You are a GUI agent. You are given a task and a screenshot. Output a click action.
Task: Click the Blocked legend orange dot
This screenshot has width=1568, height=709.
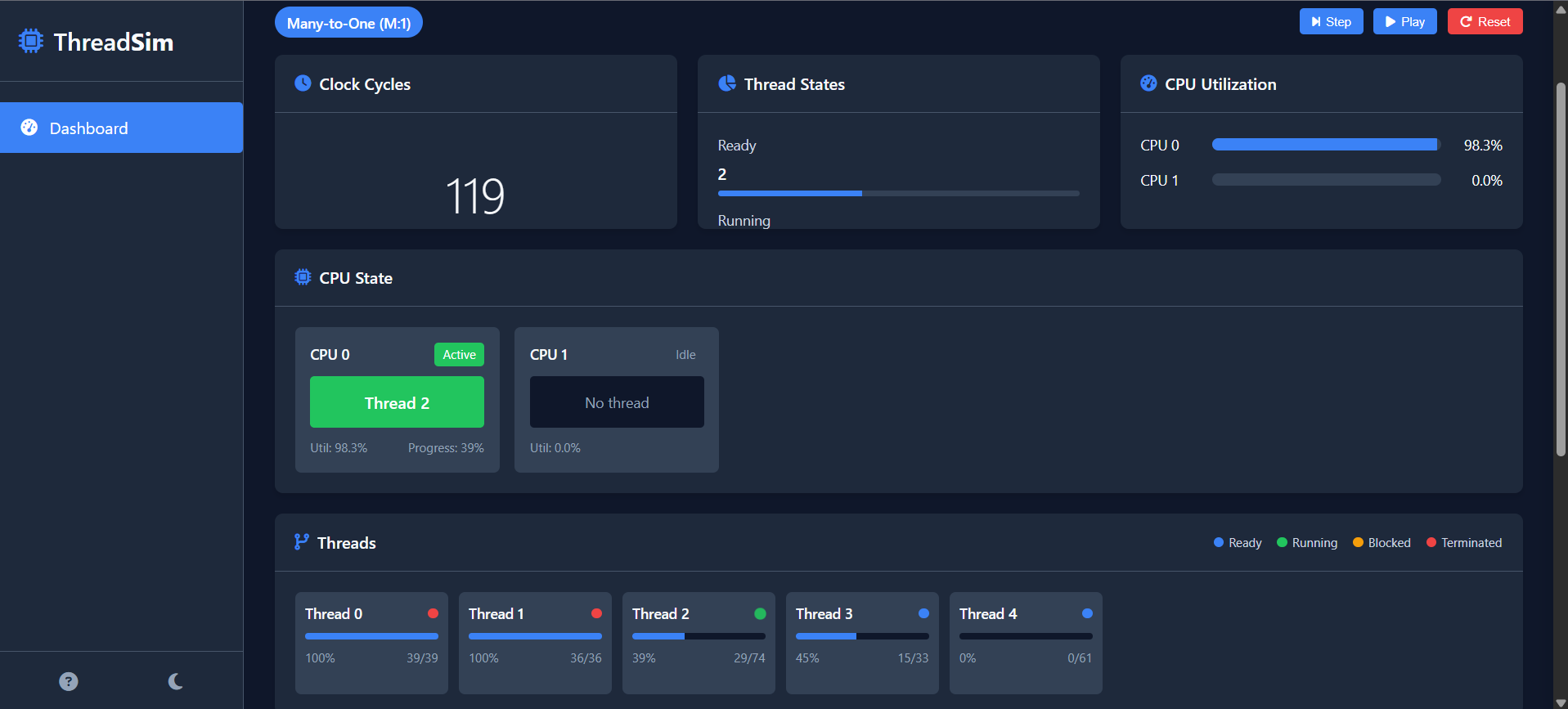(x=1358, y=542)
